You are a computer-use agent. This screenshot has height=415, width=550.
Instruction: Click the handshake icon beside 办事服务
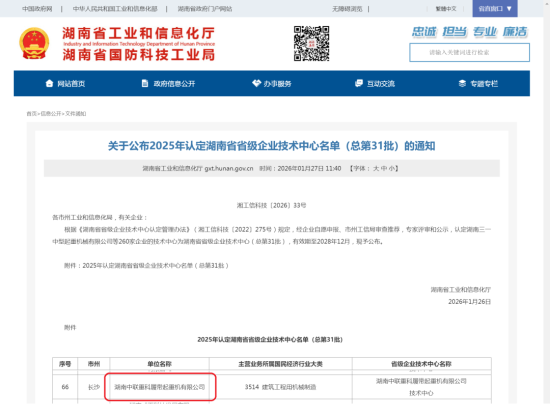tap(256, 83)
